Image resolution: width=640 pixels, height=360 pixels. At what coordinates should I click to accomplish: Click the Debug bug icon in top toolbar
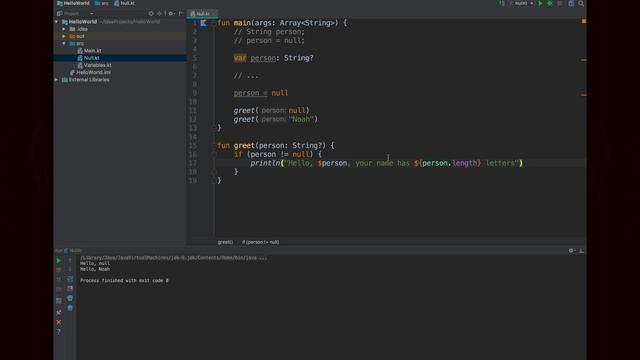coord(550,3)
